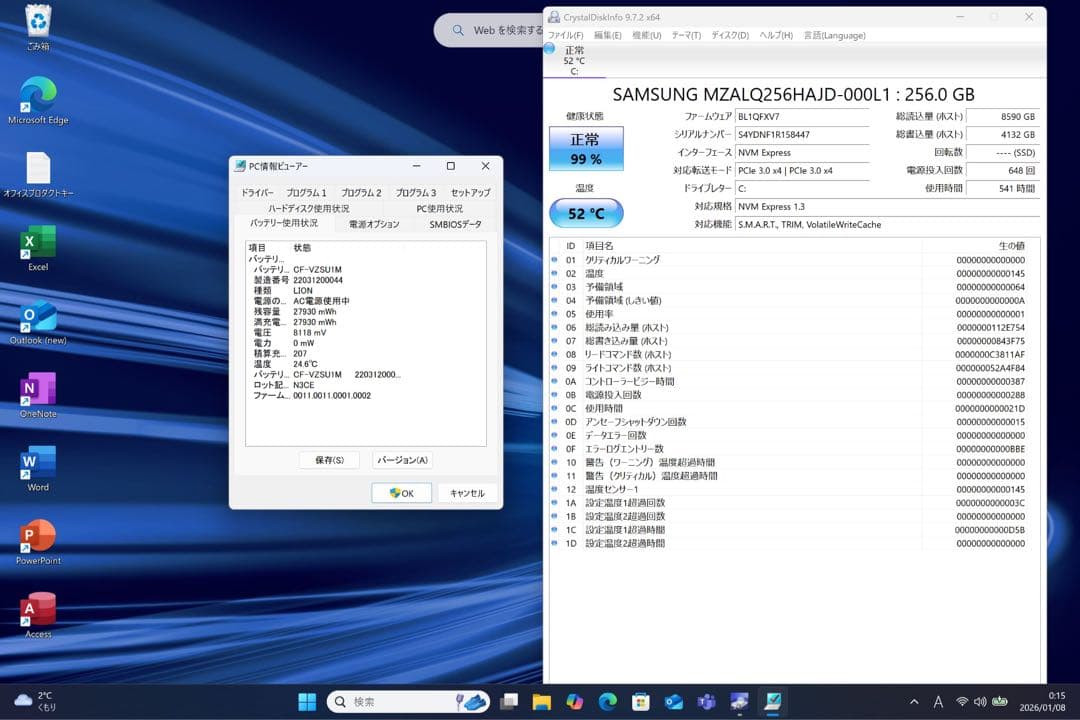Click the 保存(S) button
Viewport: 1080px width, 720px height.
pos(330,459)
